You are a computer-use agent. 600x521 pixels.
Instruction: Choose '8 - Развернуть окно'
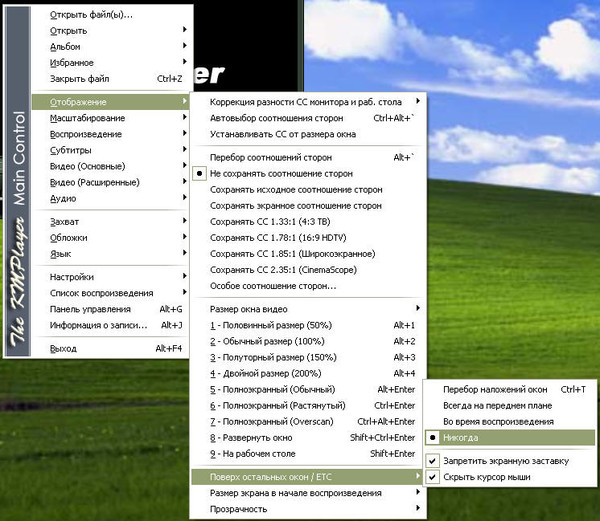[308, 438]
